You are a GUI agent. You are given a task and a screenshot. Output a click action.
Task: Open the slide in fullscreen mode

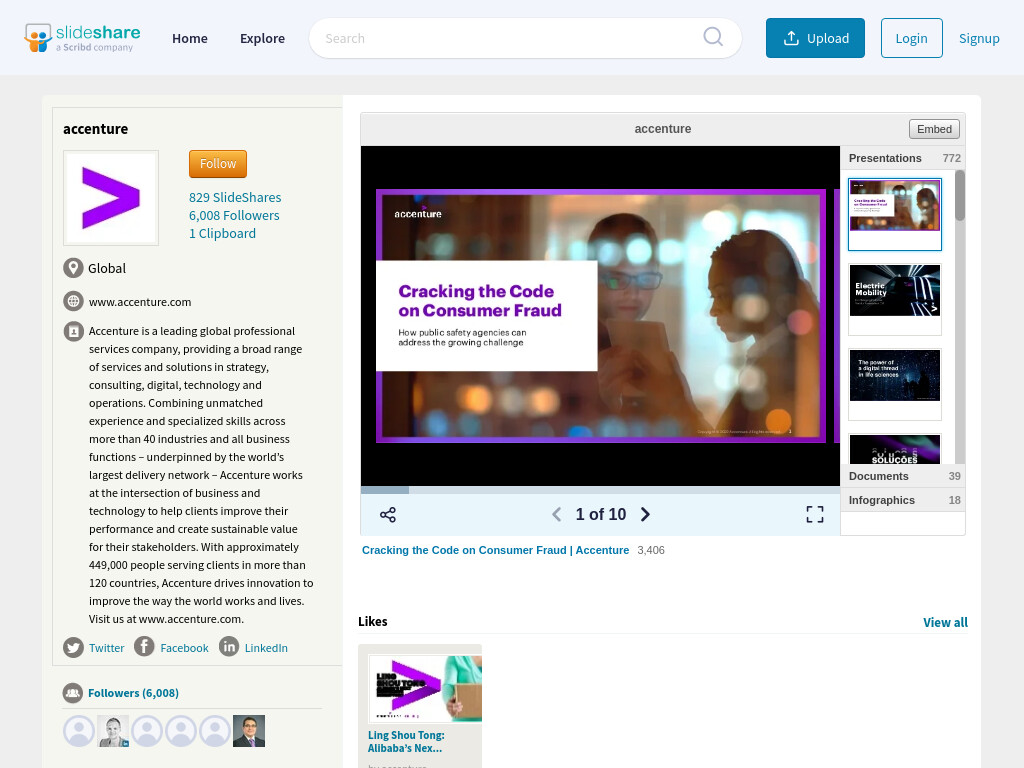pyautogui.click(x=814, y=515)
